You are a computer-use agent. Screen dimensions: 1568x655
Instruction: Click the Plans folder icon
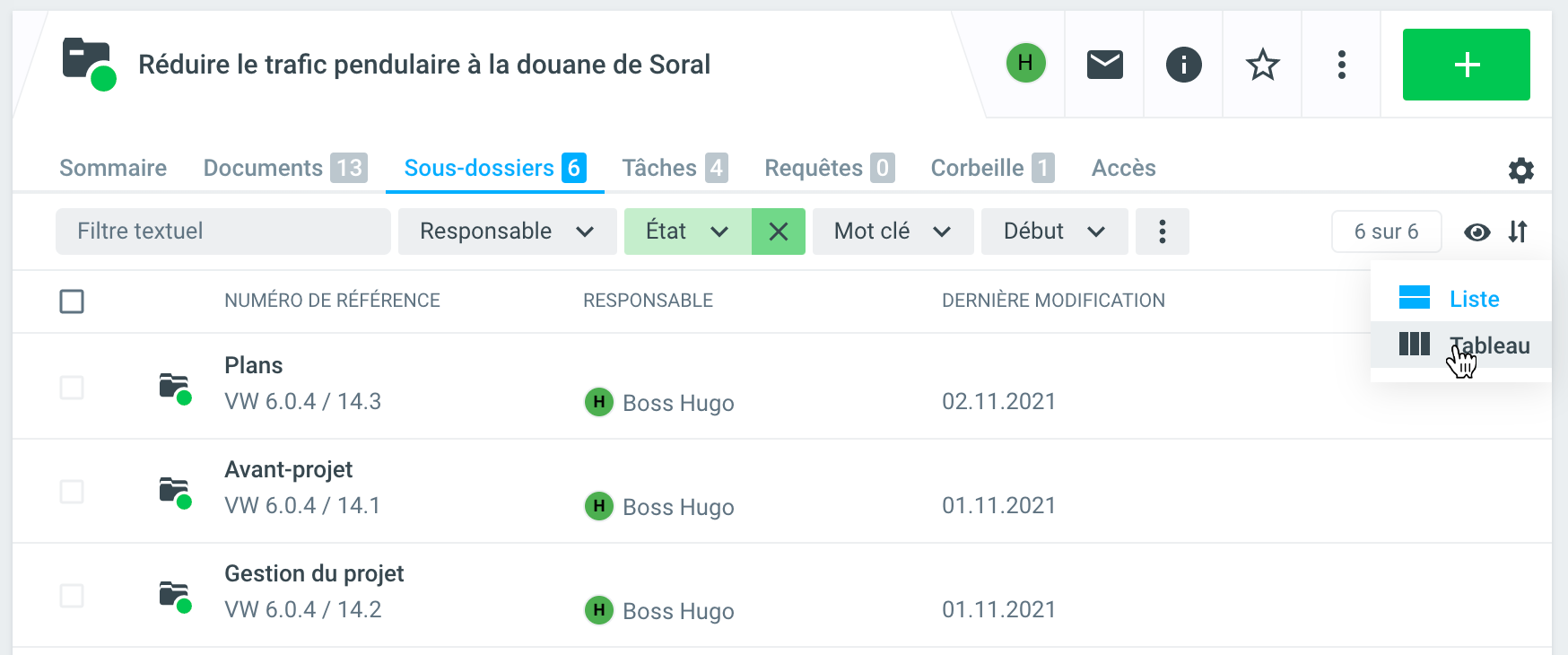tap(175, 388)
